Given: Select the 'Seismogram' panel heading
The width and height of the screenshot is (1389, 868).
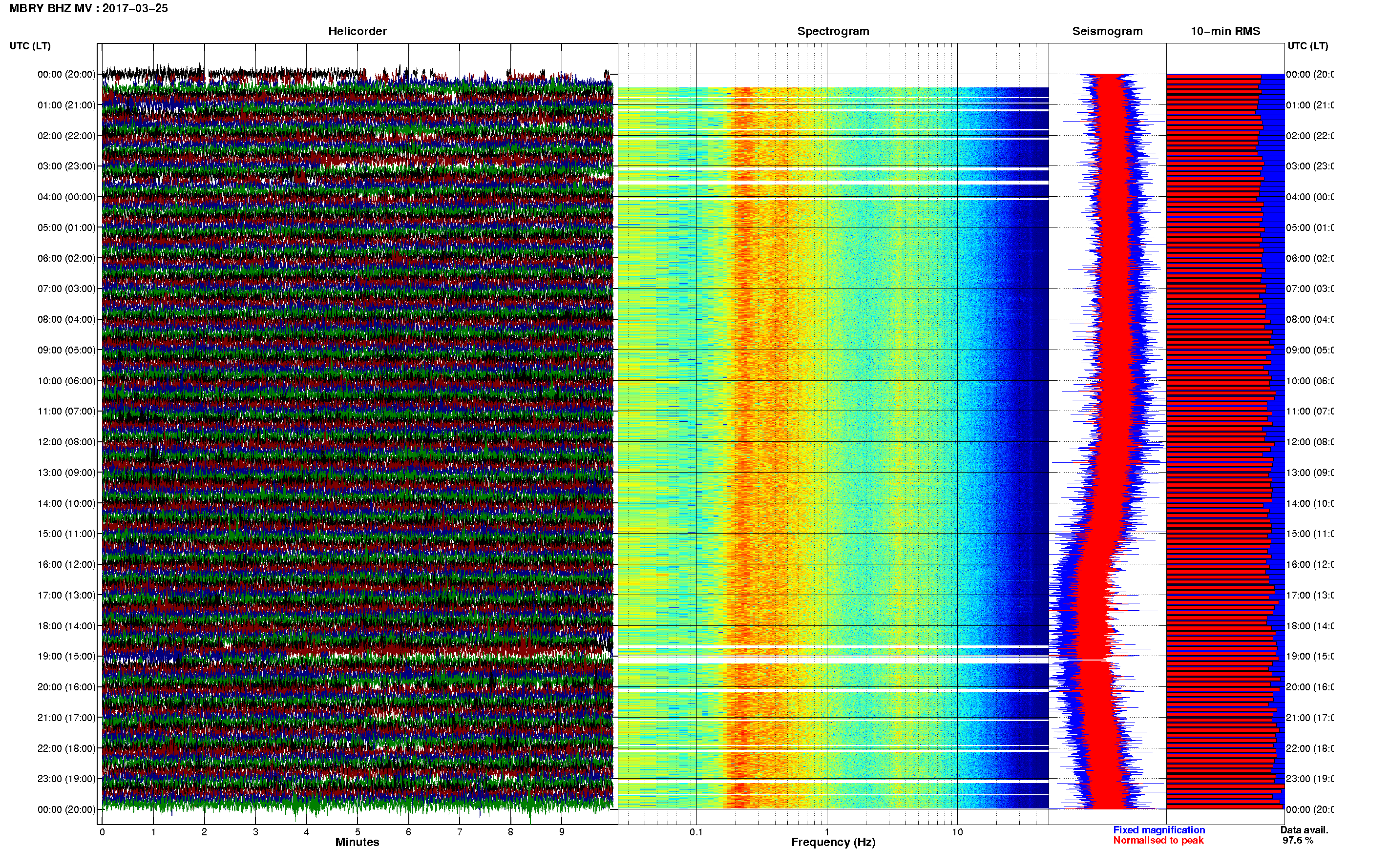Looking at the screenshot, I should click(x=1107, y=31).
